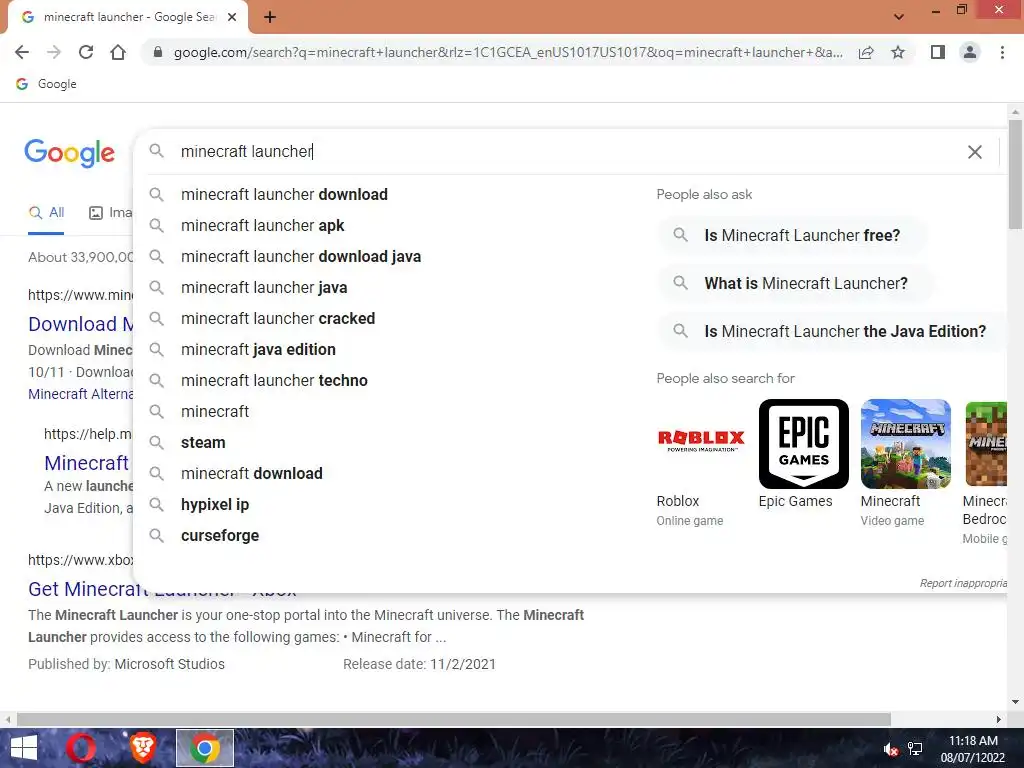The height and width of the screenshot is (768, 1024).
Task: Launch Brave browser from the taskbar
Action: 142,748
